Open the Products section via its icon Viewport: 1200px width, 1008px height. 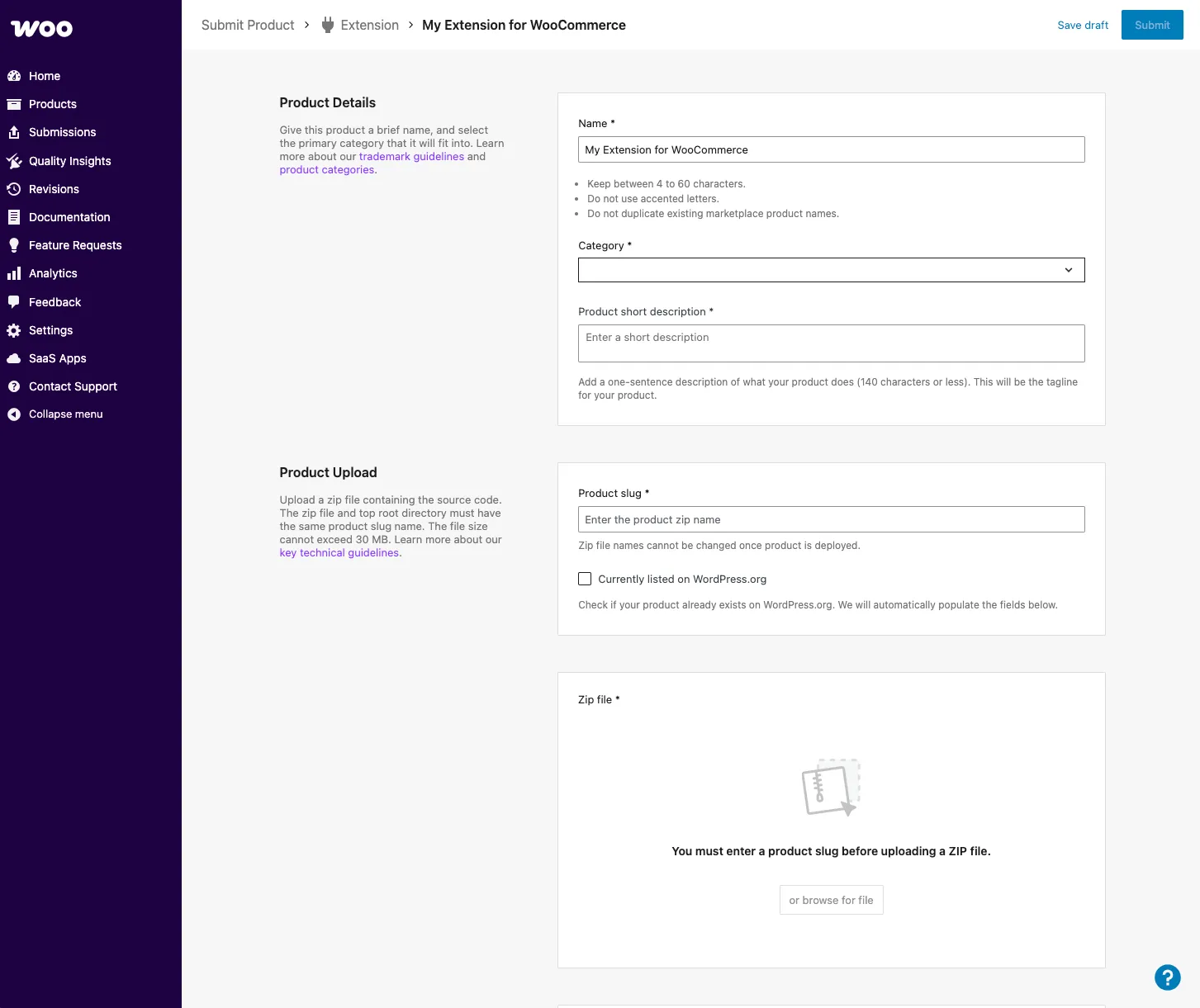(15, 104)
